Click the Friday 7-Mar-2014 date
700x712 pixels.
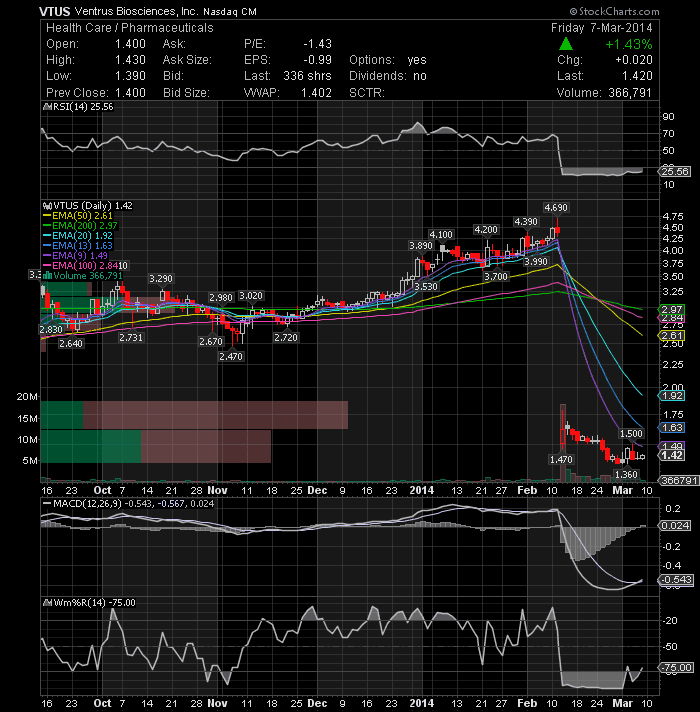click(601, 28)
